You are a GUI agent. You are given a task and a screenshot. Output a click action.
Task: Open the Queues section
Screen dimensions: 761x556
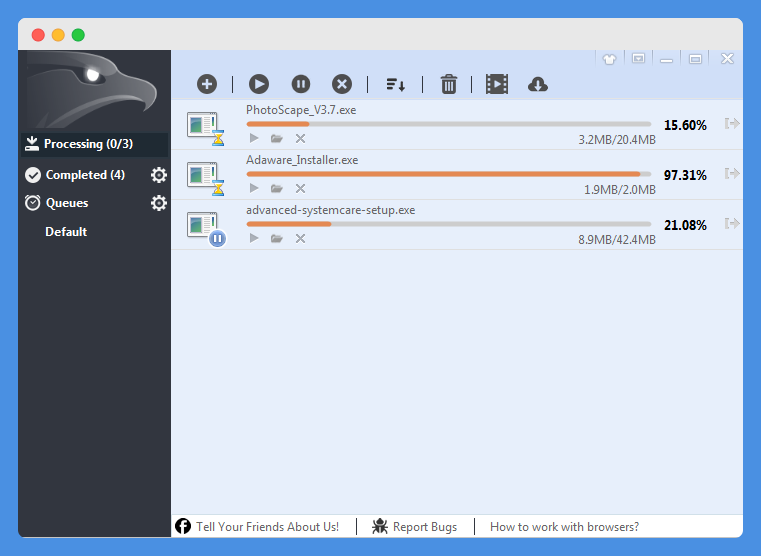(x=57, y=203)
